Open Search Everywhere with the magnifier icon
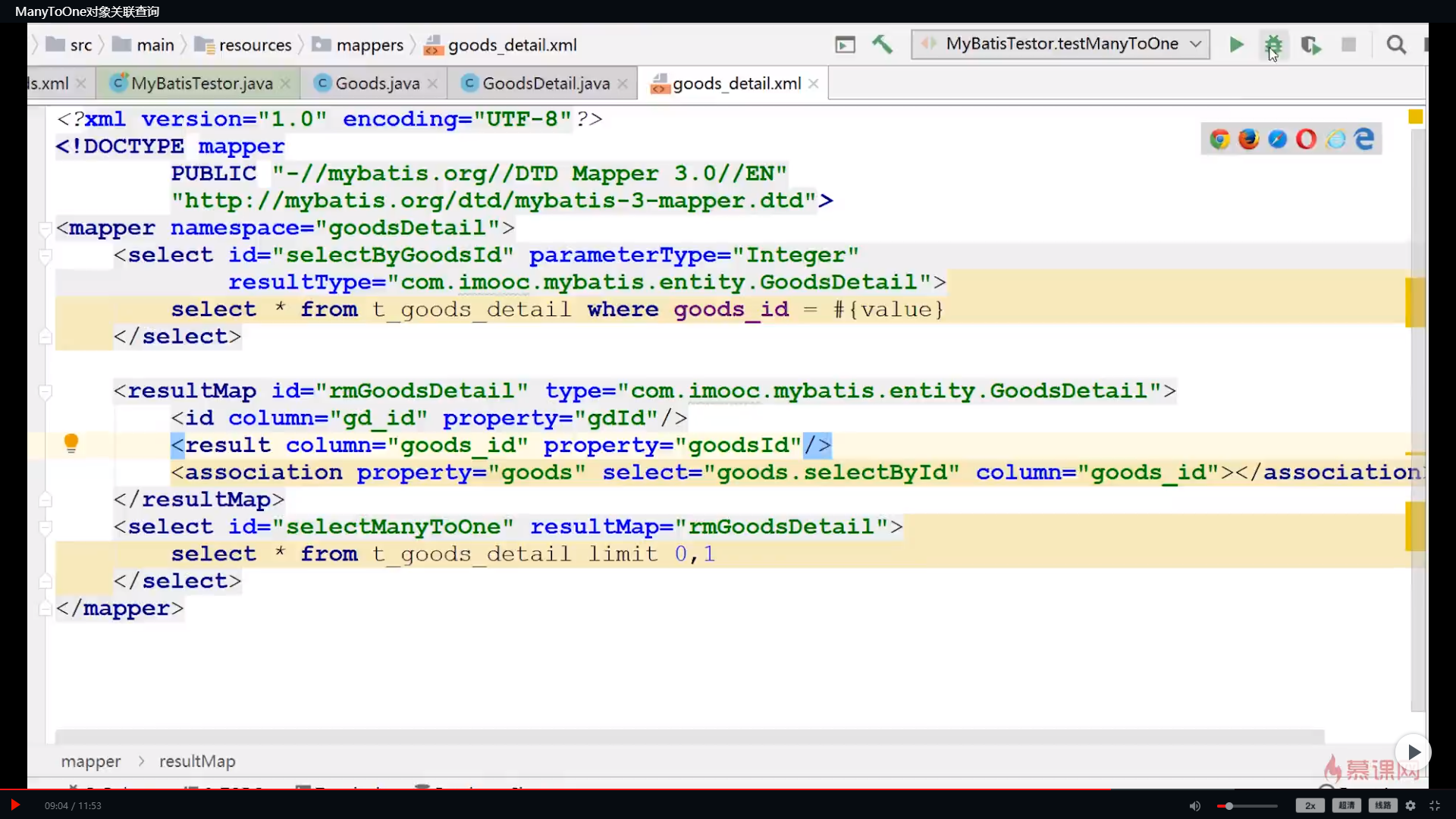 pyautogui.click(x=1396, y=45)
